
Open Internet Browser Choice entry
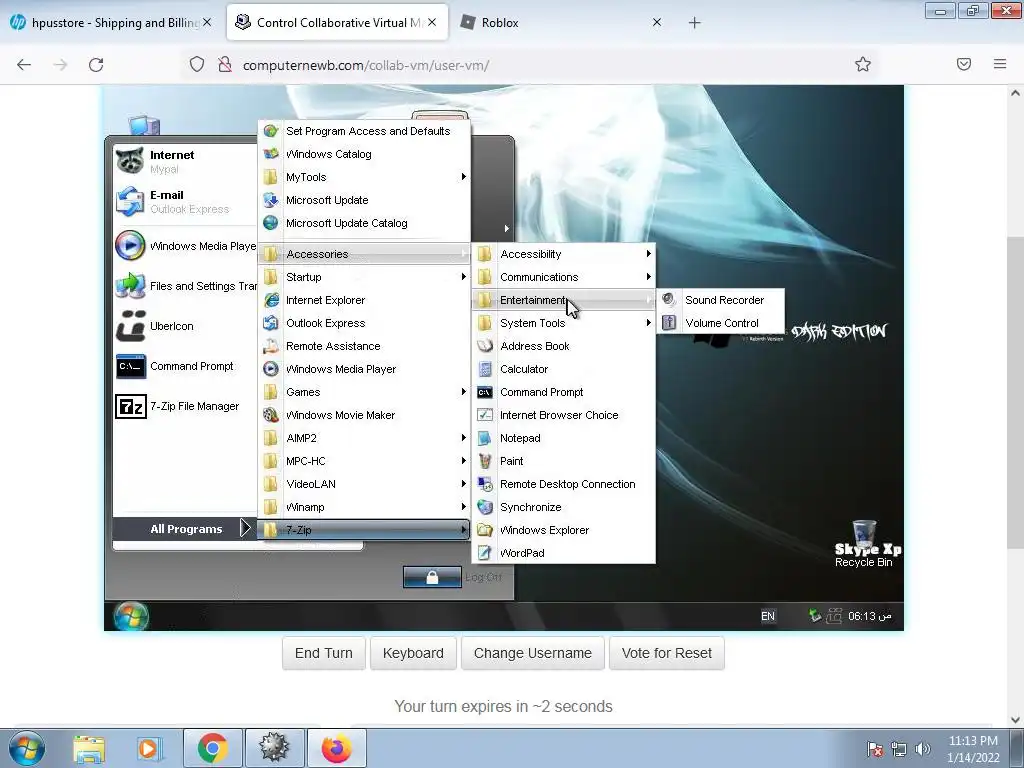(x=563, y=415)
